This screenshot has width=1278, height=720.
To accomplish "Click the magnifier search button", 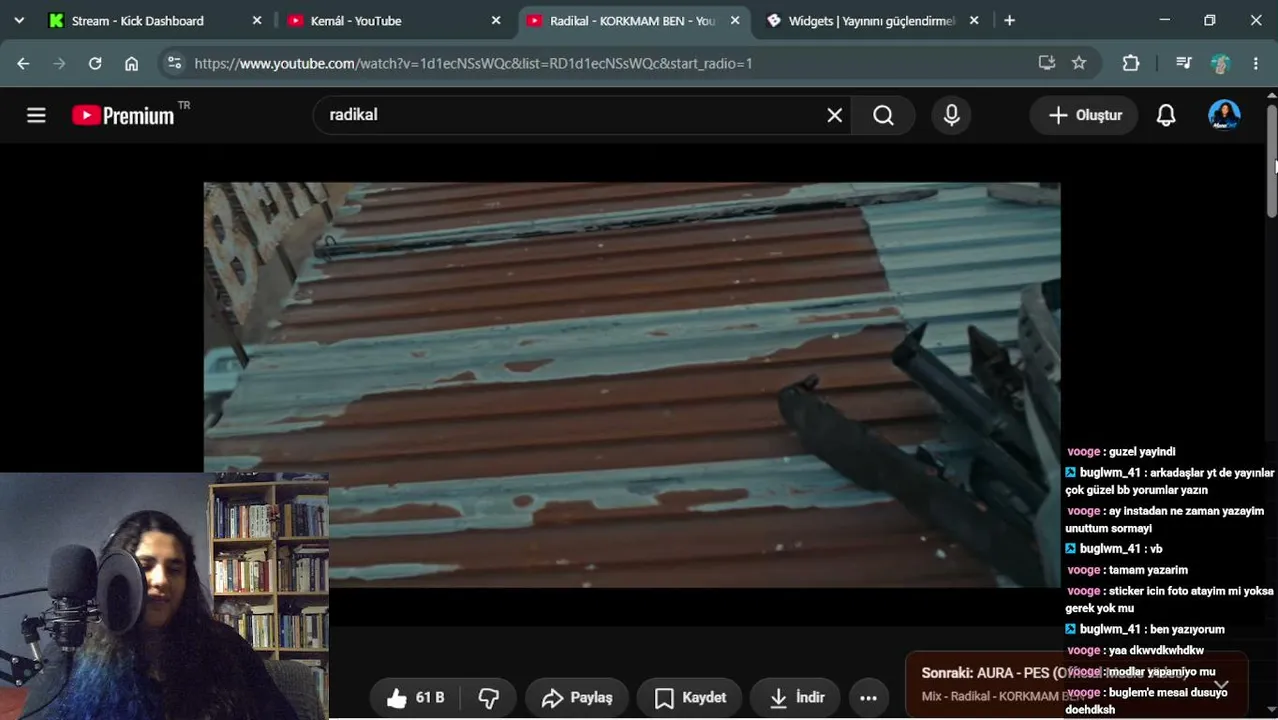I will click(x=884, y=115).
